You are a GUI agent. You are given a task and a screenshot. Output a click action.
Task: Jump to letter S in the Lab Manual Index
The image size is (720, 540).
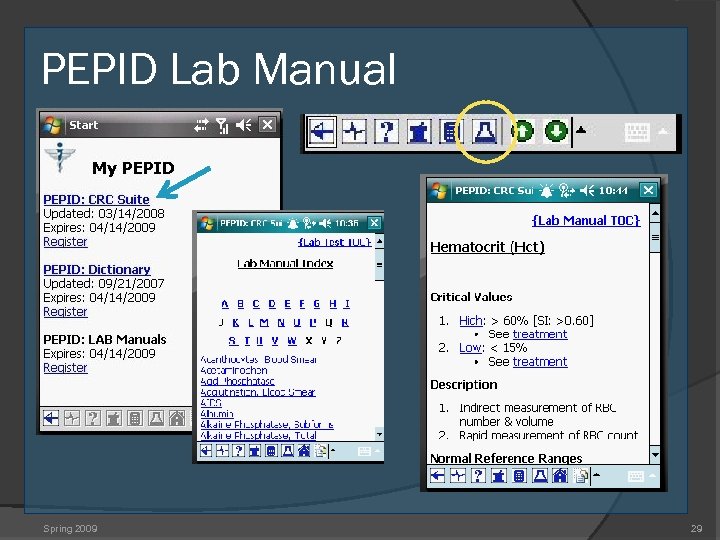coord(233,341)
